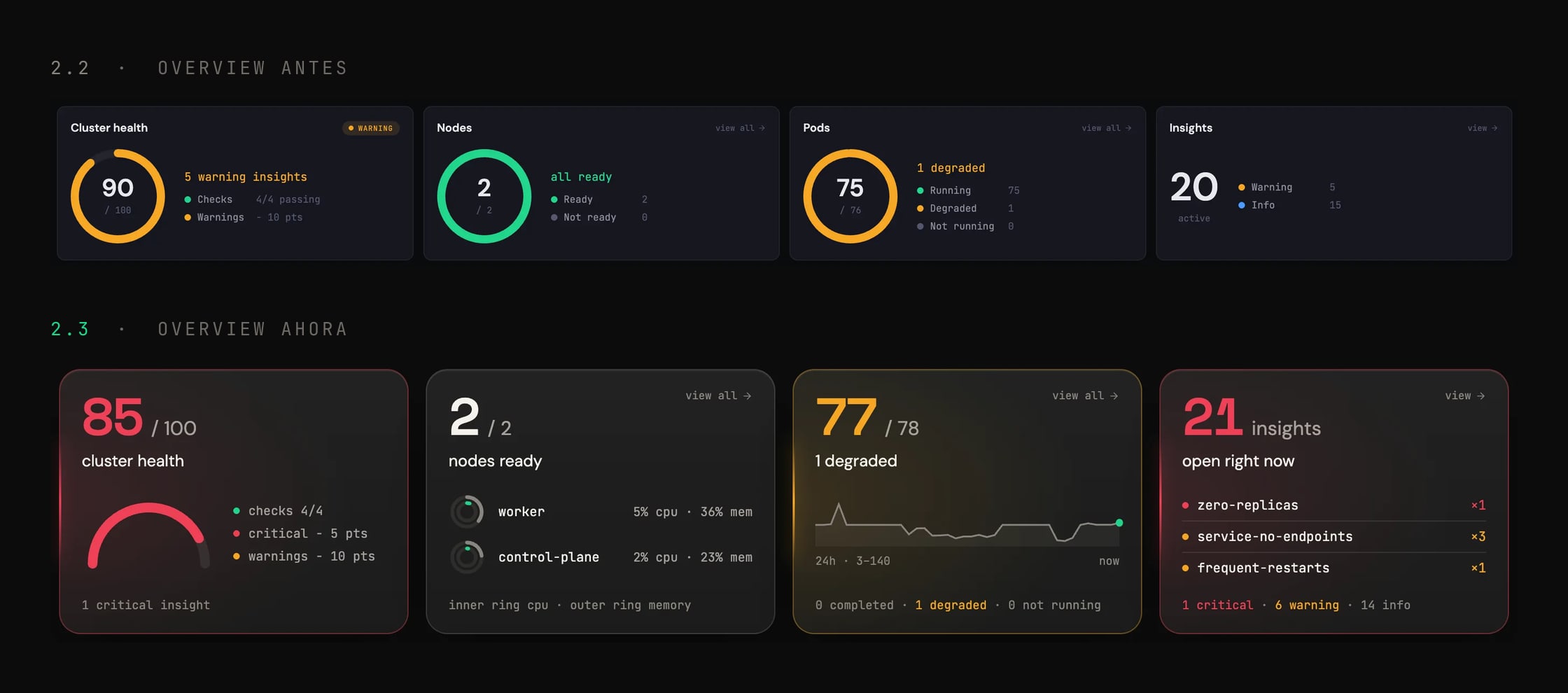Screen dimensions: 1568x693
Task: Click '5 warning insights' in Cluster health
Action: [246, 177]
